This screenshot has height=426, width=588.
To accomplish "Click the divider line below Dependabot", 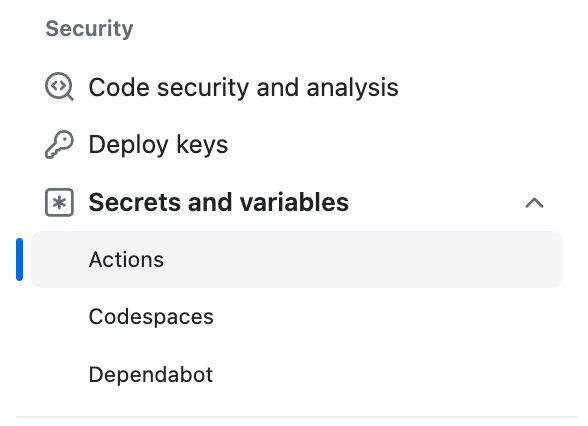I will (297, 417).
